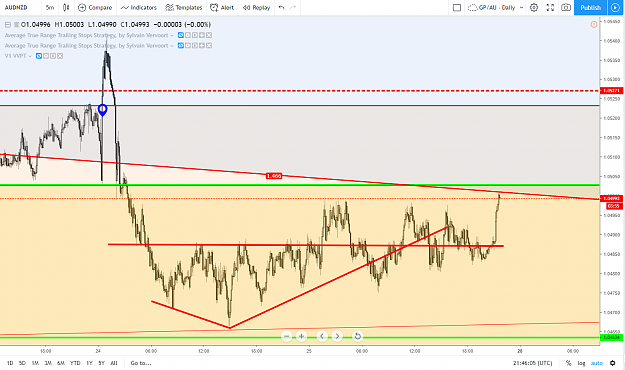Toggle auto scale mode

click(x=597, y=363)
